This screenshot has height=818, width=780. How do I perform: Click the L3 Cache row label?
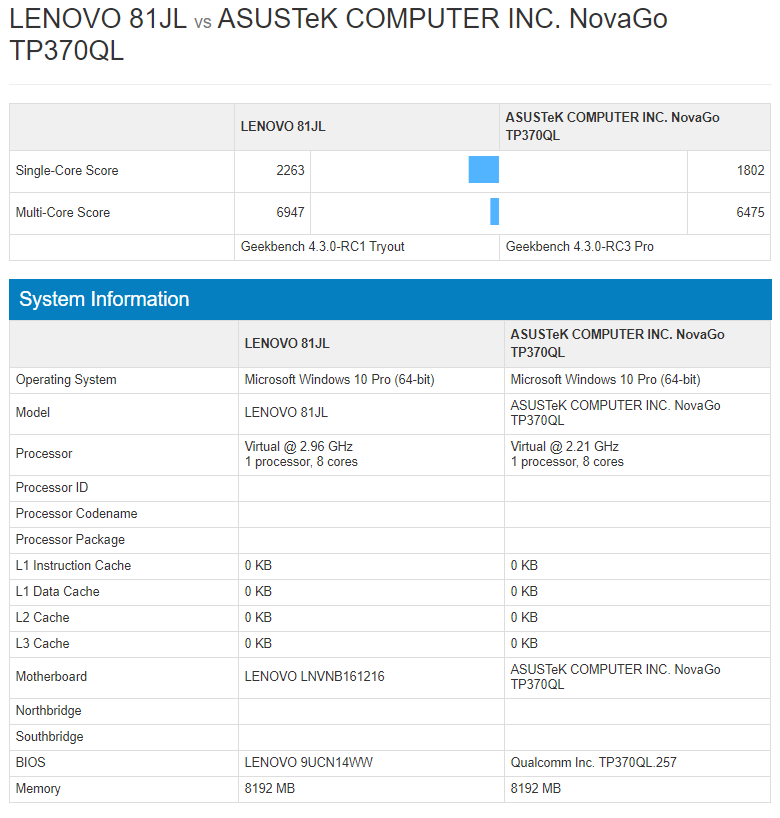click(x=42, y=644)
